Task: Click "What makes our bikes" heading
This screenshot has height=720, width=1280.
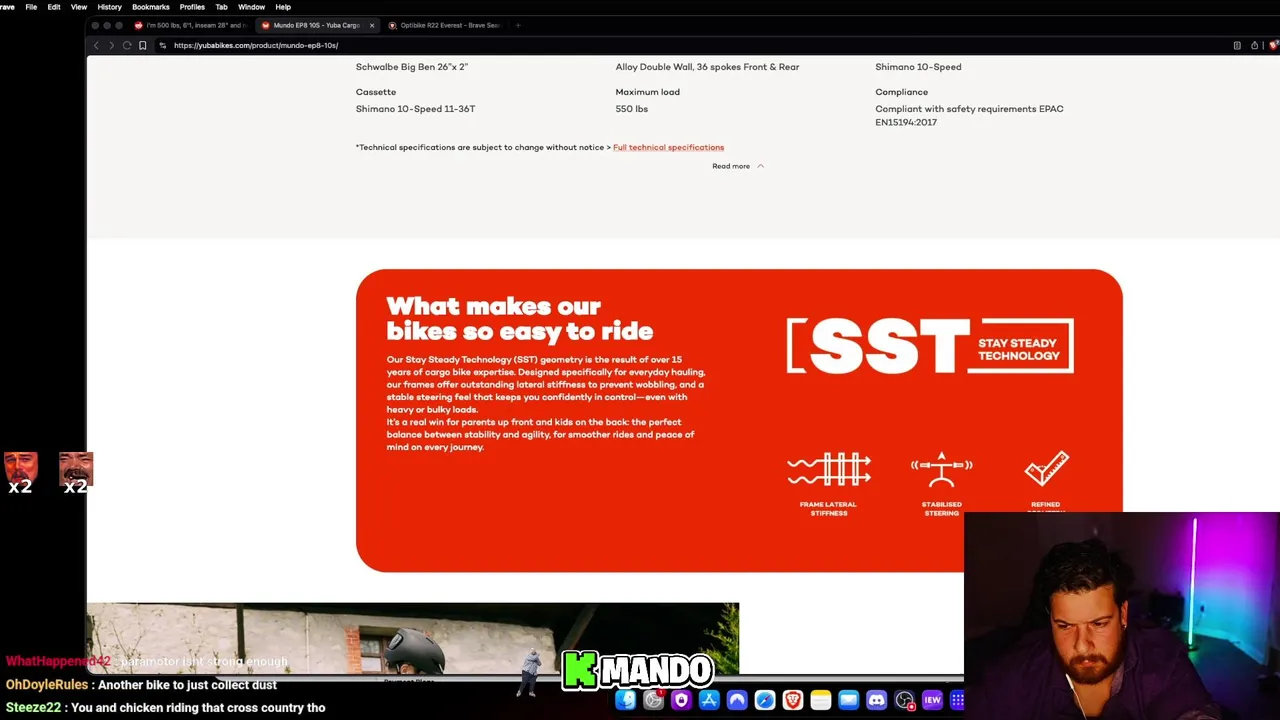Action: tap(520, 318)
